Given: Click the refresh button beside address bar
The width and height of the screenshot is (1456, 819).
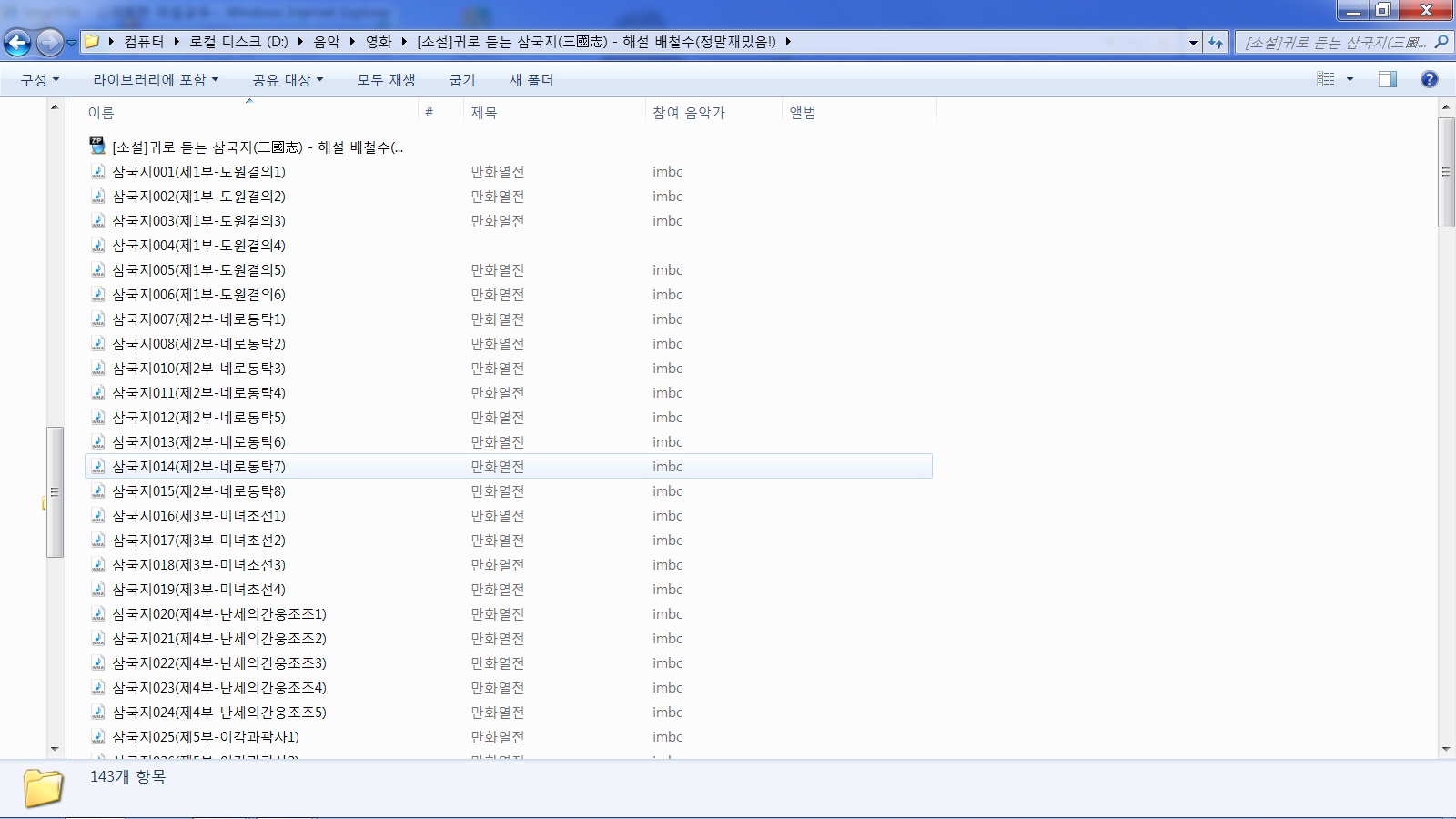Looking at the screenshot, I should coord(1216,42).
